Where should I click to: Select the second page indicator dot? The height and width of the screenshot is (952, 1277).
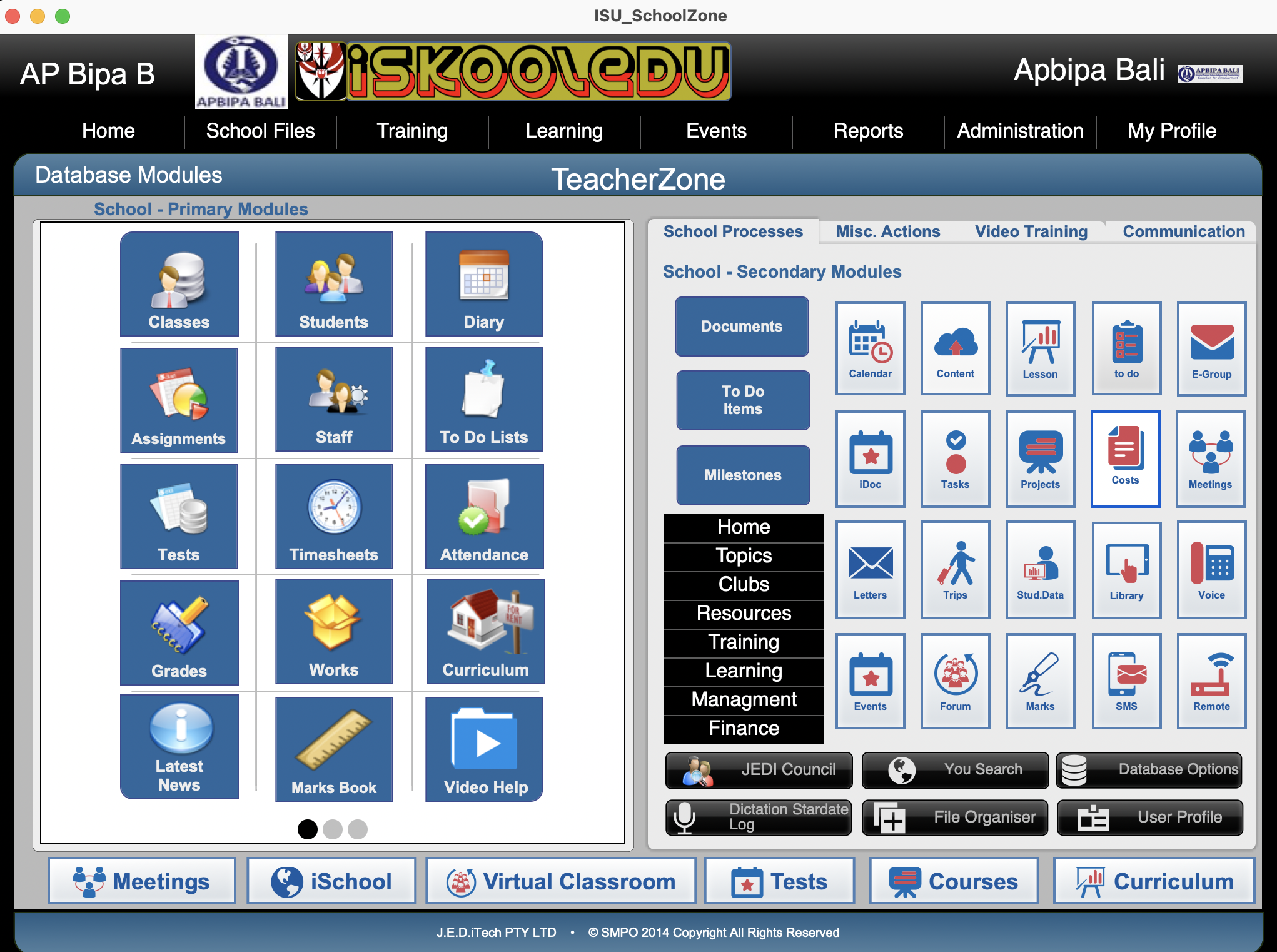333,829
